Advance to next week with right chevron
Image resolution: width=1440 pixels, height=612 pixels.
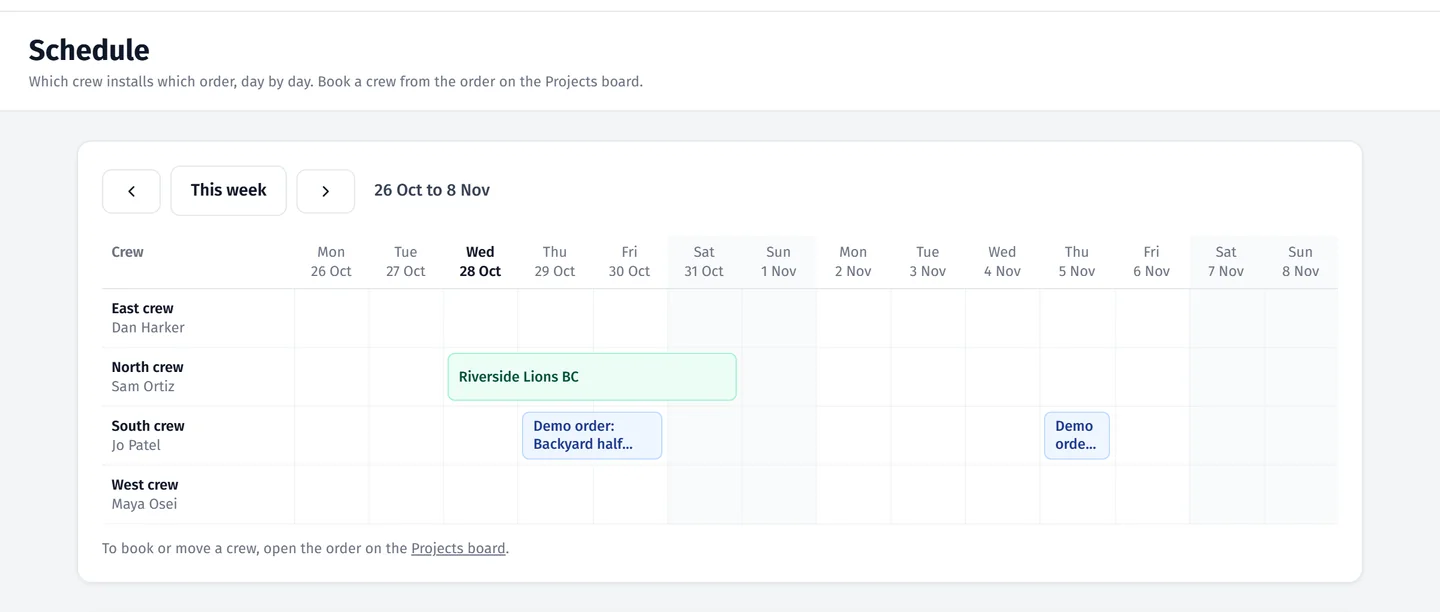(x=325, y=191)
